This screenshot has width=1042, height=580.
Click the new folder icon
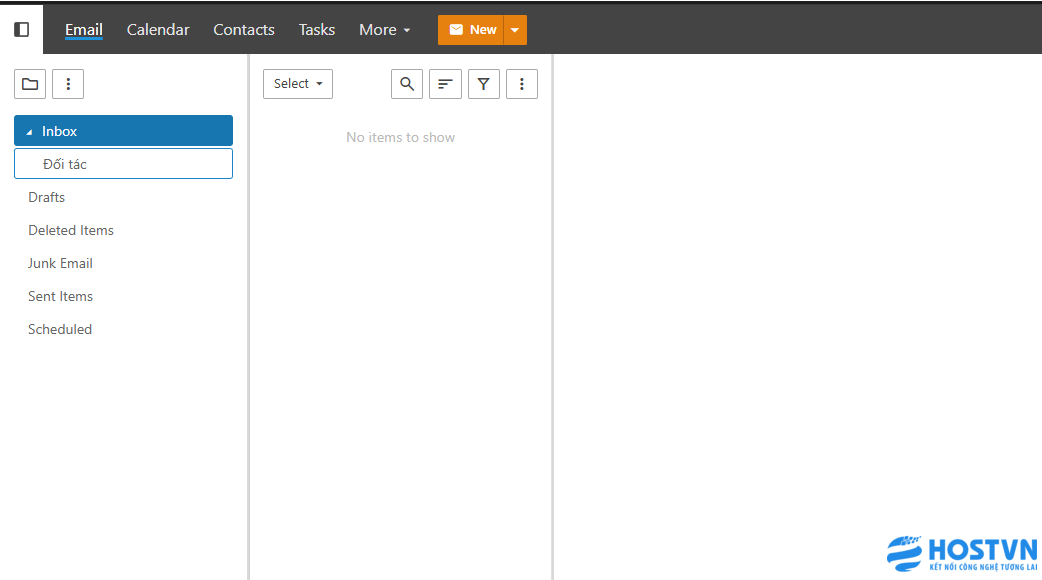pos(30,84)
